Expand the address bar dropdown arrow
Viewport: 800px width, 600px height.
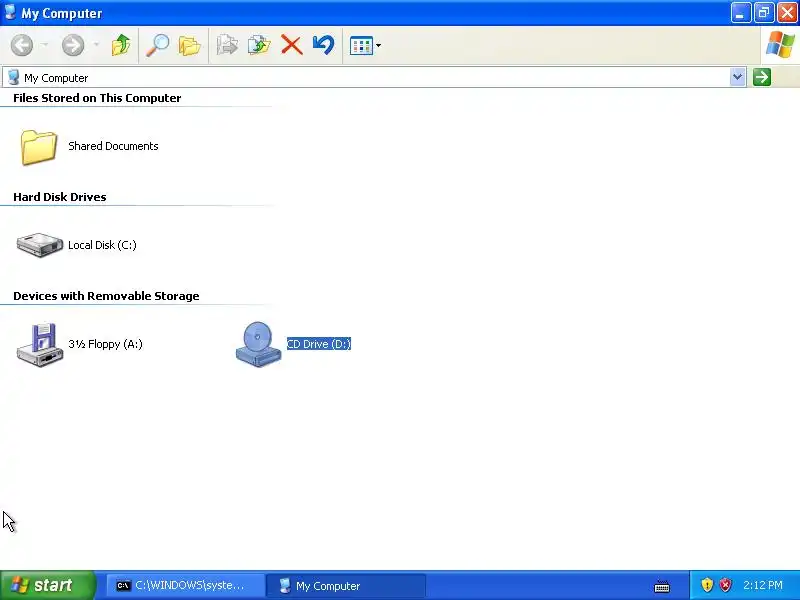tap(737, 78)
